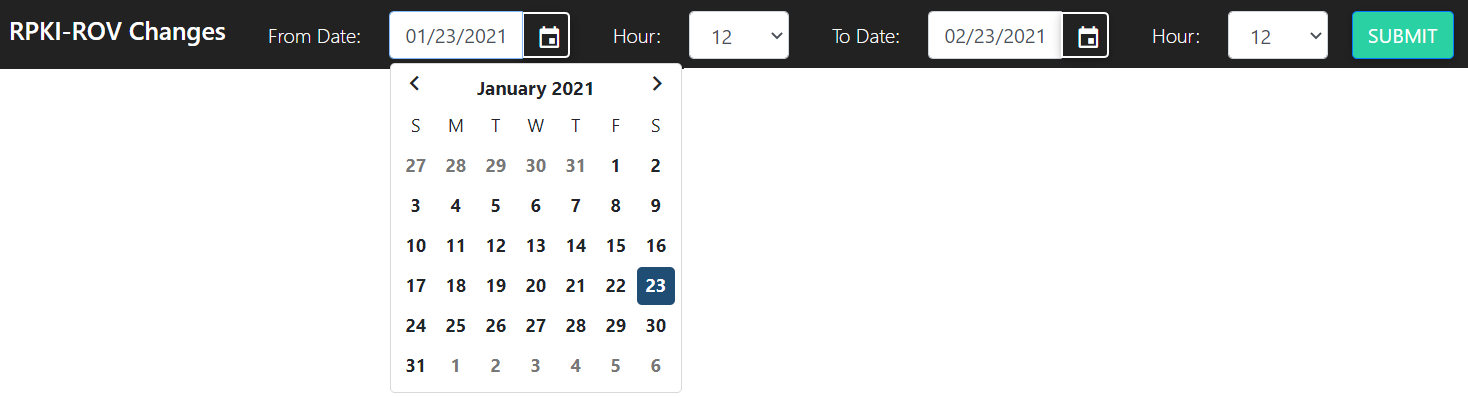Viewport: 1468px width, 397px height.
Task: Select January 1 in the calendar
Action: [616, 166]
